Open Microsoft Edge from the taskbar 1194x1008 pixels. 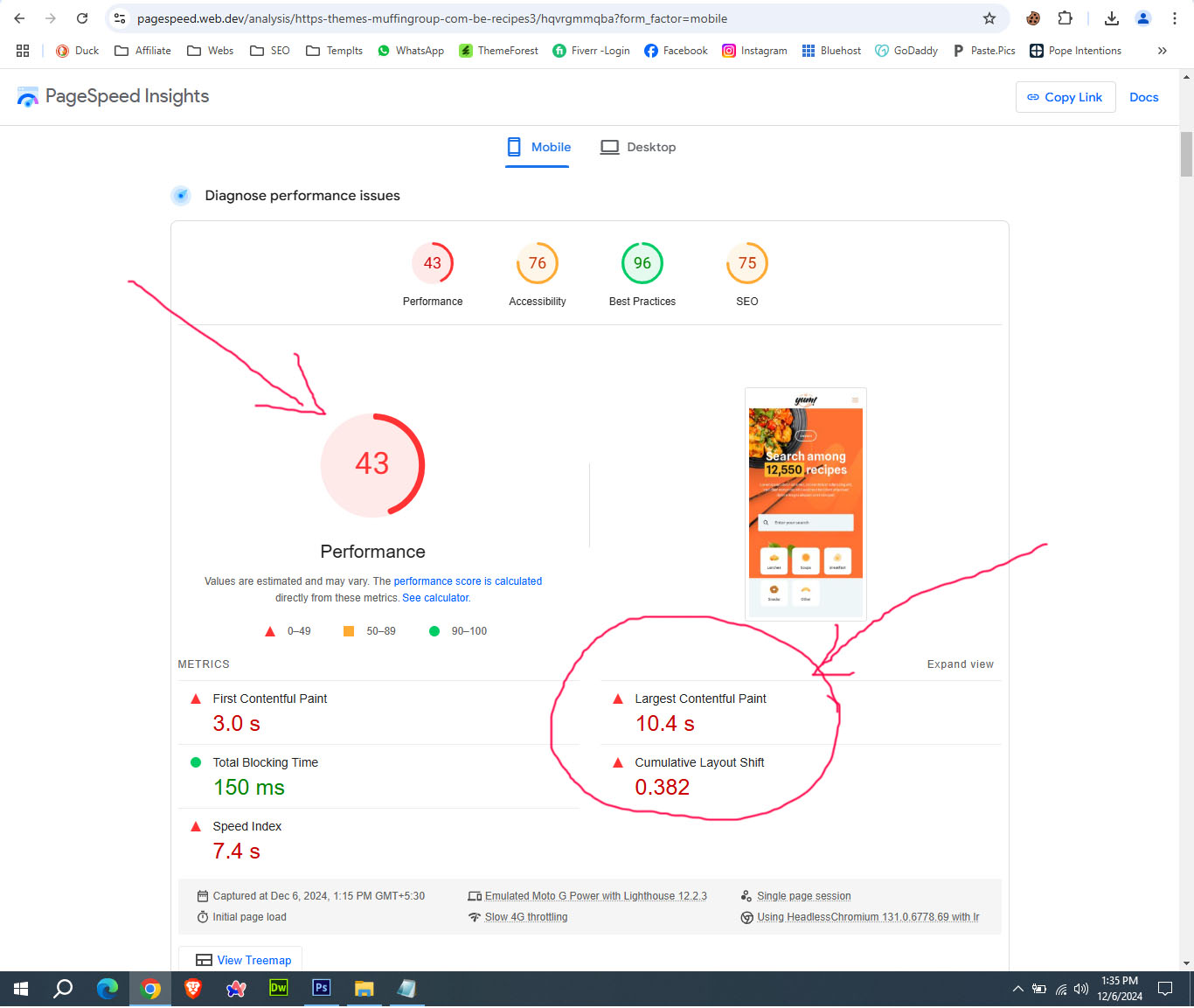click(107, 989)
